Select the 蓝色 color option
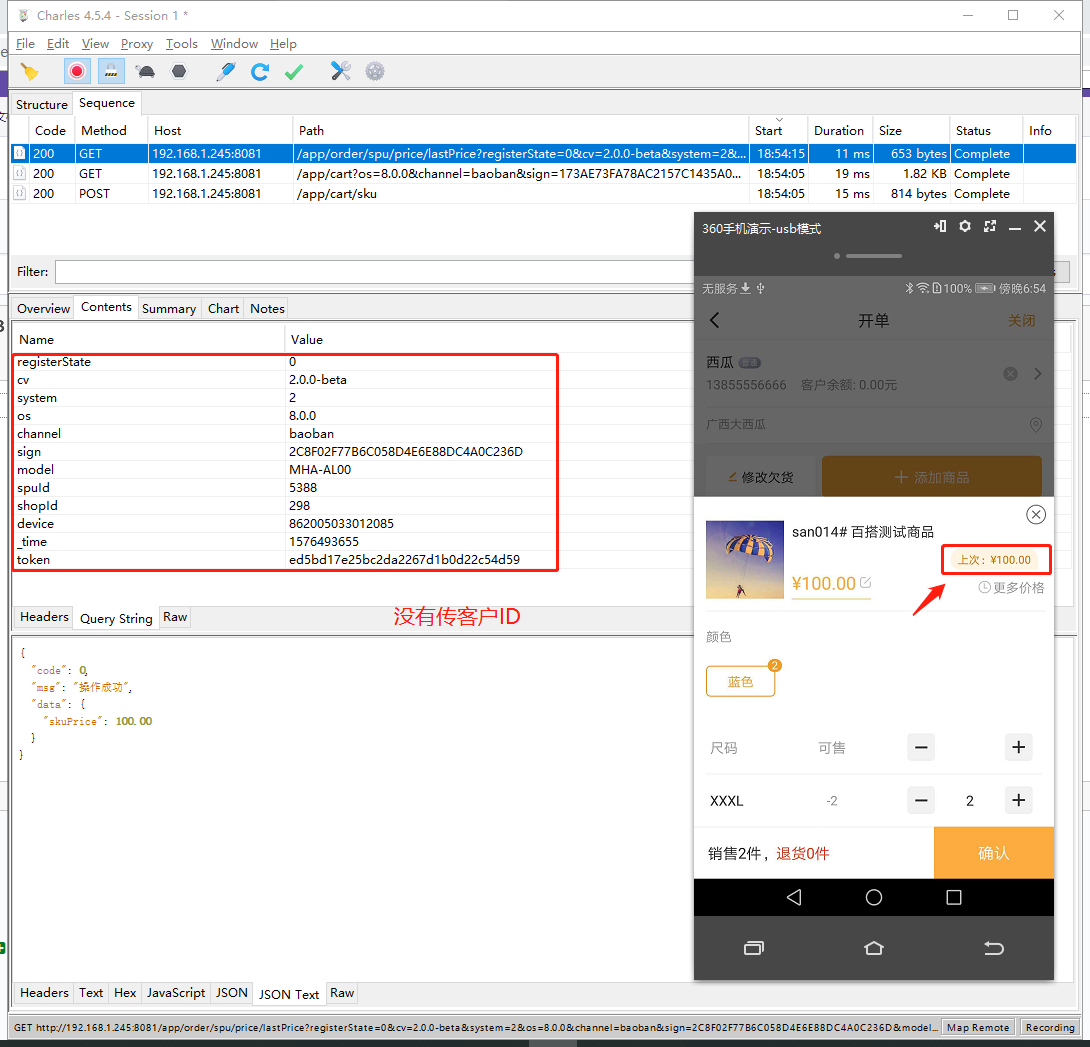This screenshot has height=1047, width=1090. [x=740, y=681]
